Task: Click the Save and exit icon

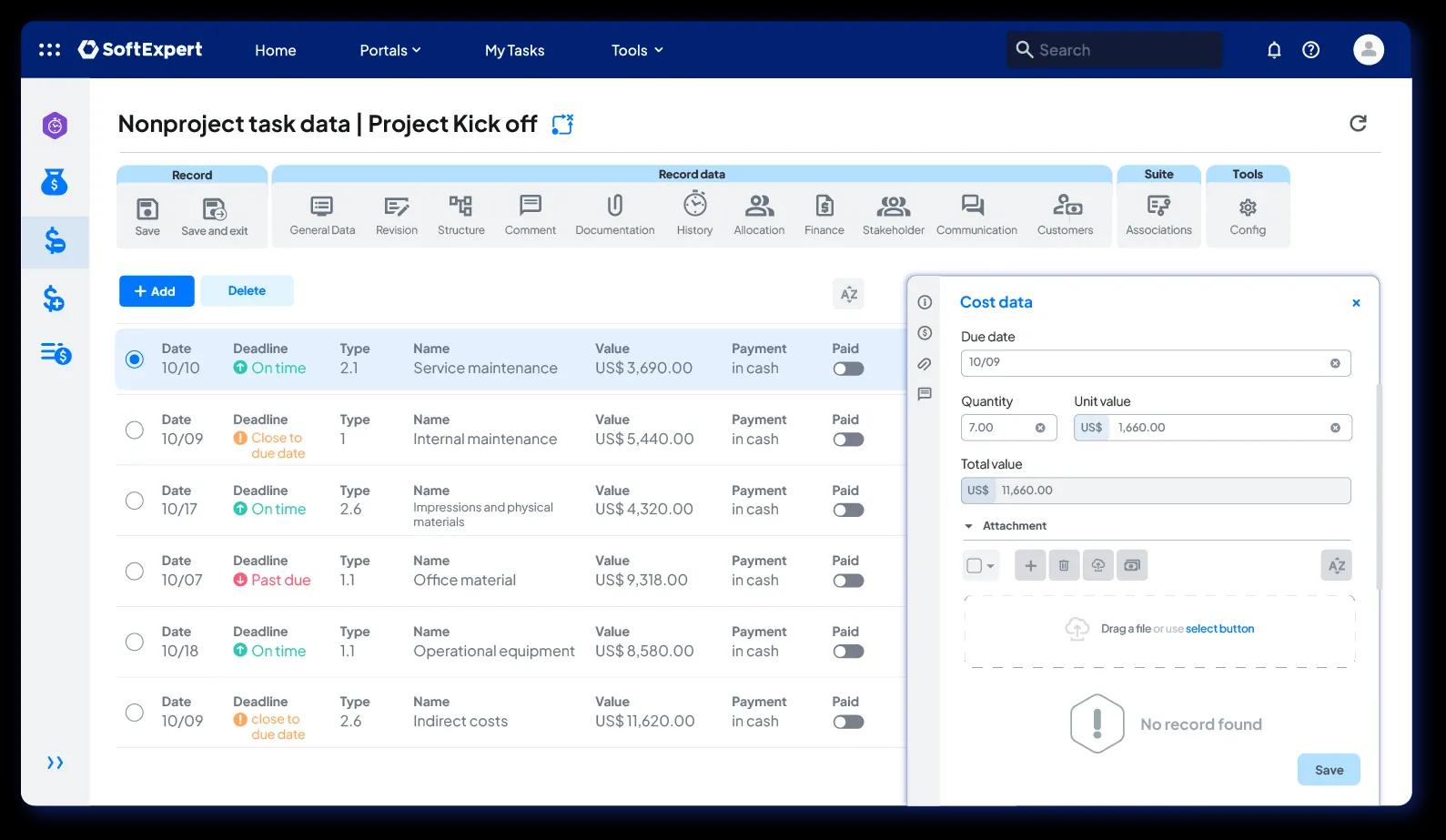Action: 215,209
